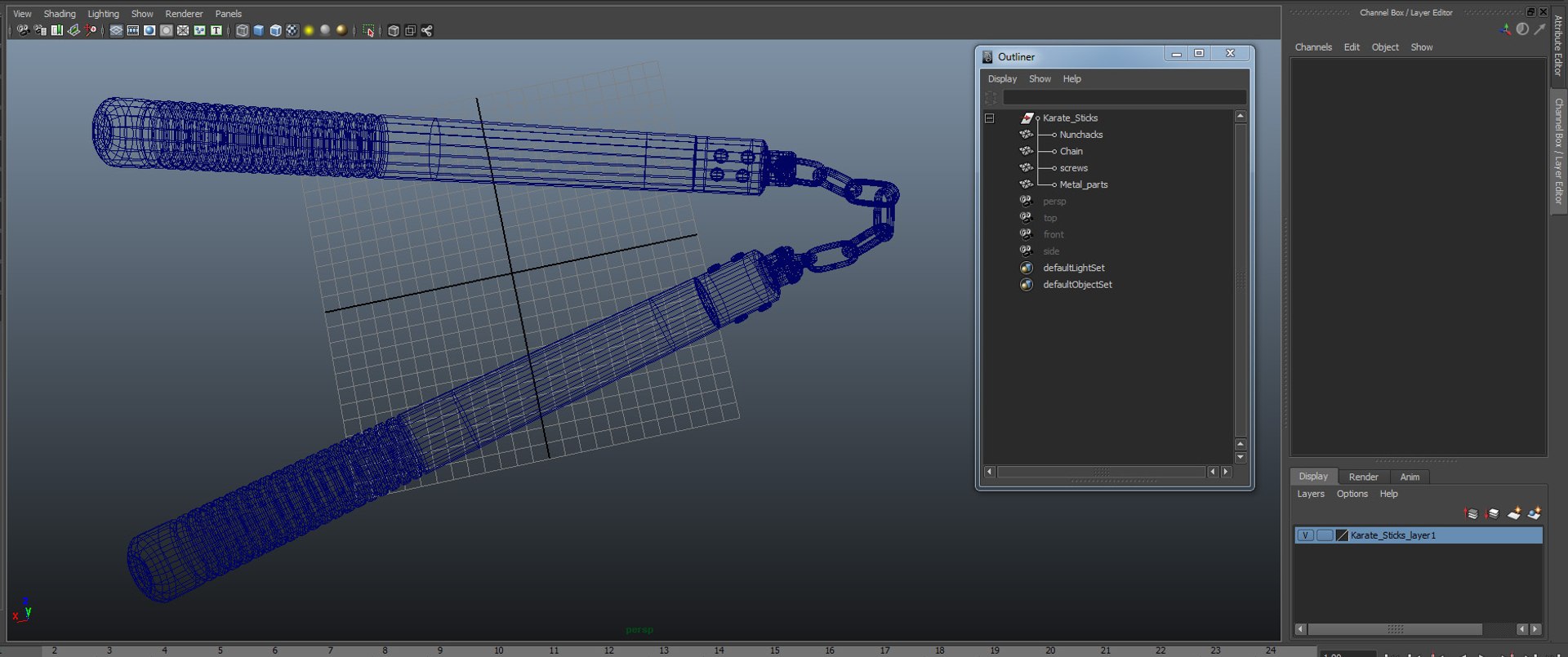1568x657 pixels.
Task: Switch to the Display layer tab
Action: coord(1313,477)
